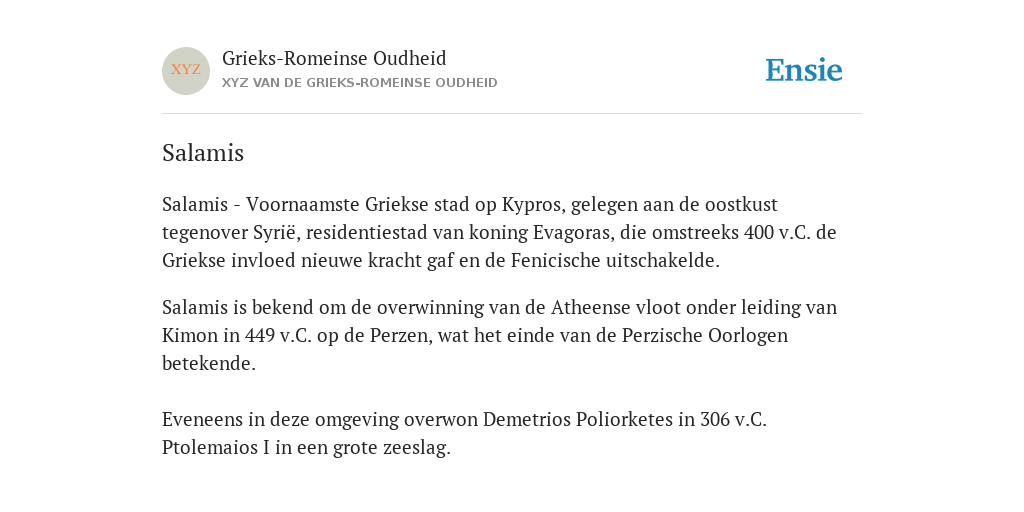This screenshot has width=1024, height=512.
Task: Click the name Demetrios Poliorketes
Action: (x=578, y=419)
